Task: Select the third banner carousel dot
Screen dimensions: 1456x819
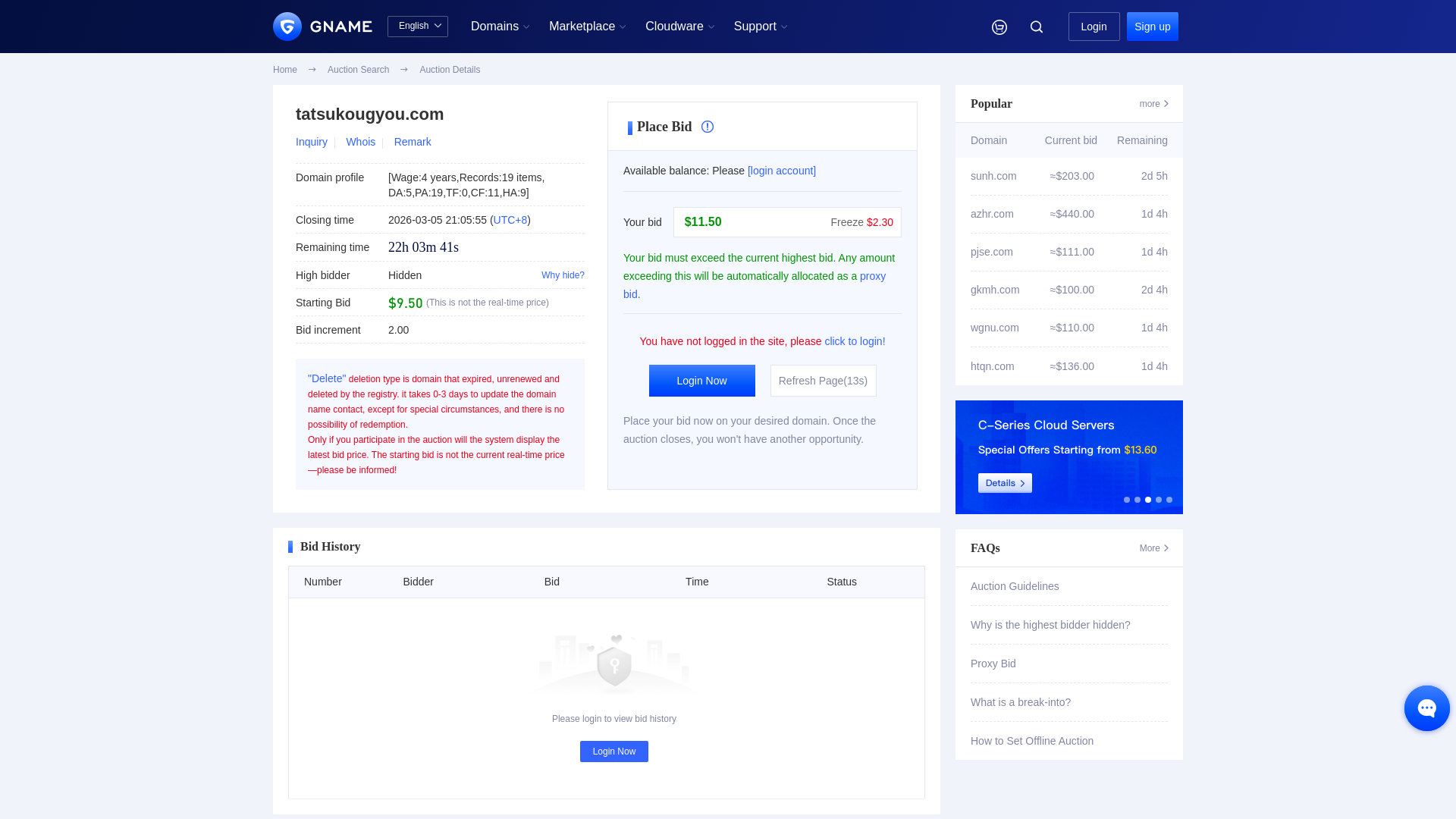Action: click(1148, 500)
